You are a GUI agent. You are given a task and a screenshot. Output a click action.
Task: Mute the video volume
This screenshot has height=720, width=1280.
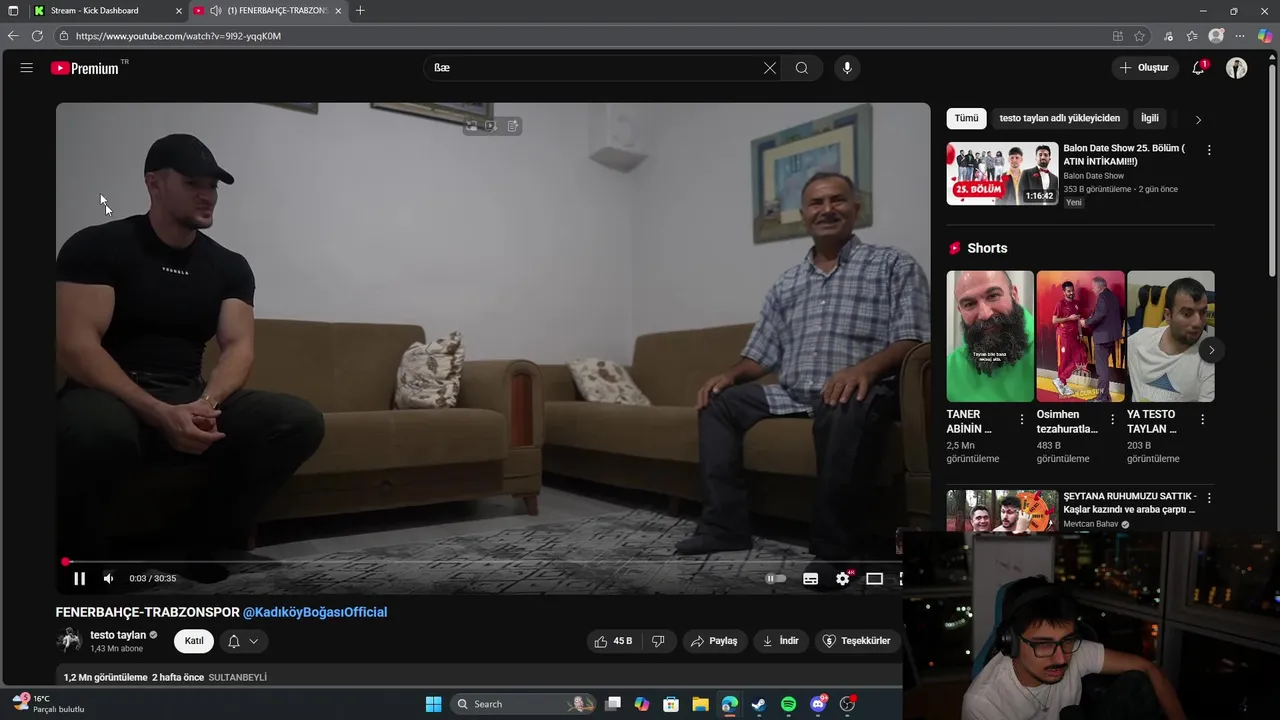(108, 578)
